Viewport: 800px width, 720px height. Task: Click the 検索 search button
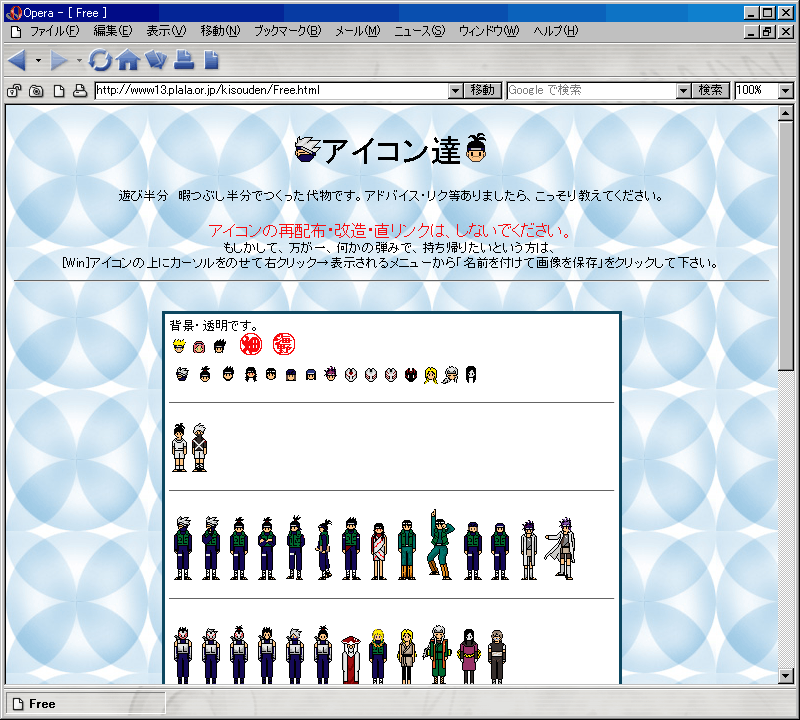710,90
